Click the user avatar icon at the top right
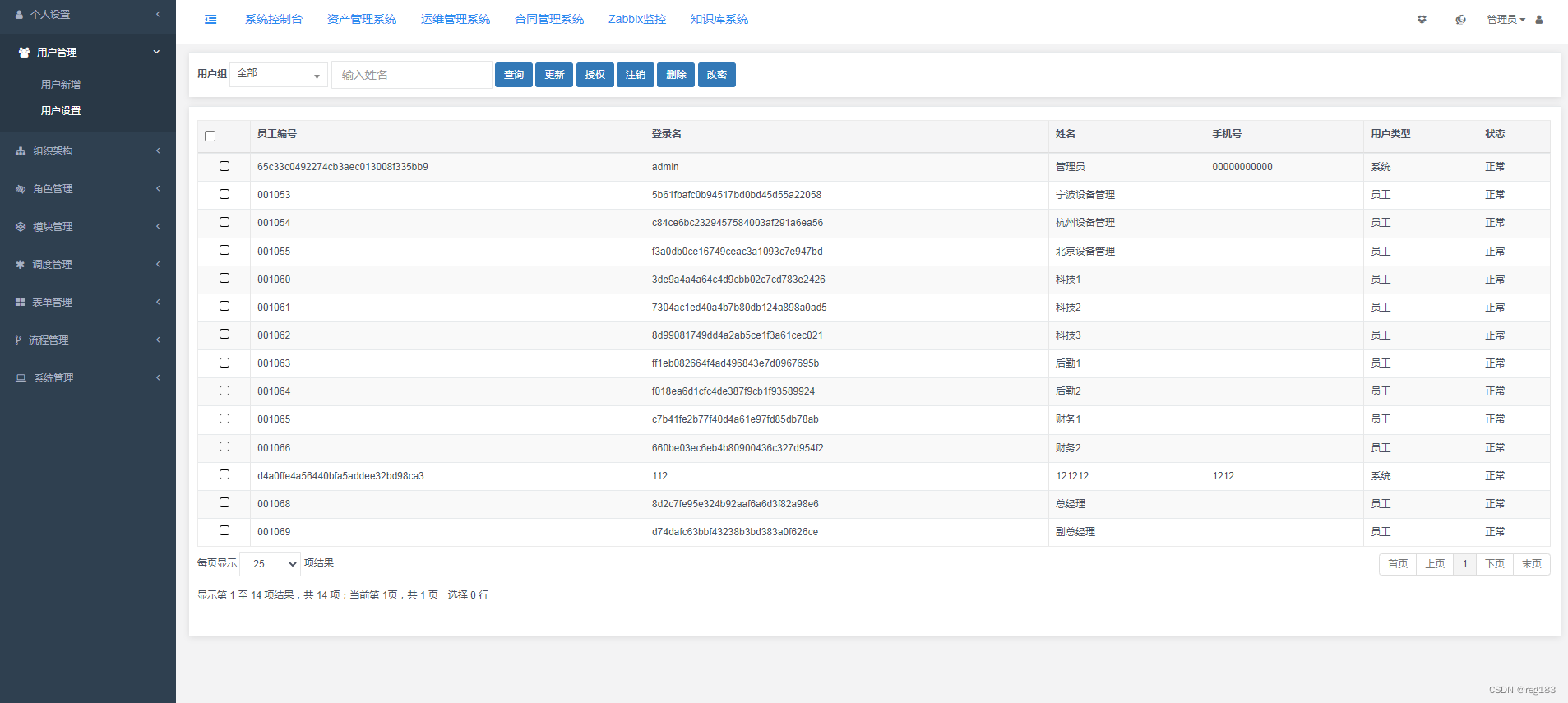Screen dimensions: 1568x703 click(x=1539, y=19)
